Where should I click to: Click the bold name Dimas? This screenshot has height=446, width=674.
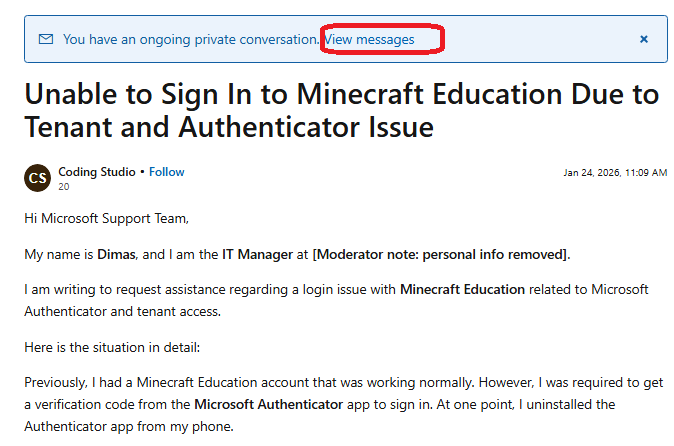click(116, 254)
